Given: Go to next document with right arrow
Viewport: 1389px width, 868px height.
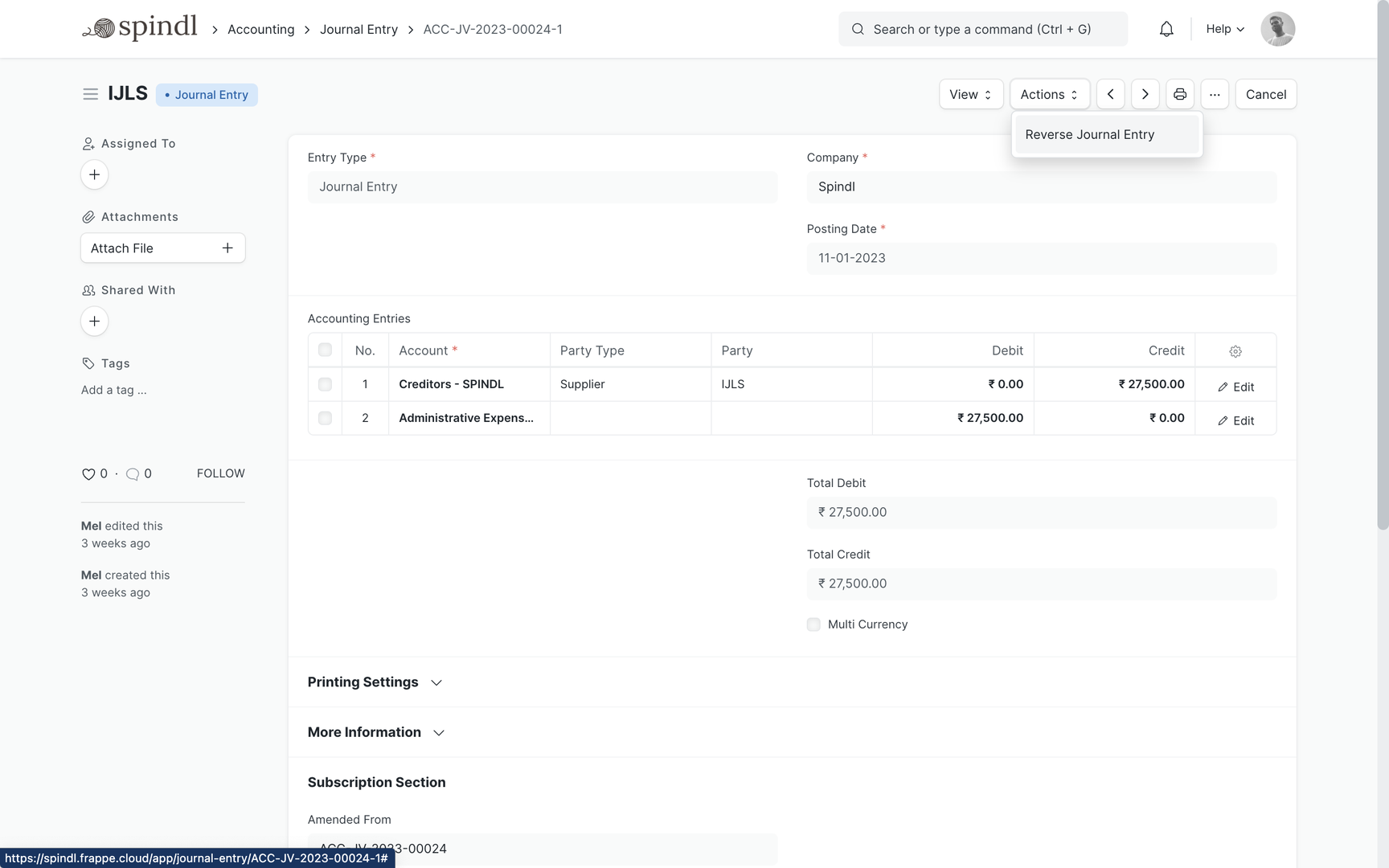Looking at the screenshot, I should coord(1145,94).
